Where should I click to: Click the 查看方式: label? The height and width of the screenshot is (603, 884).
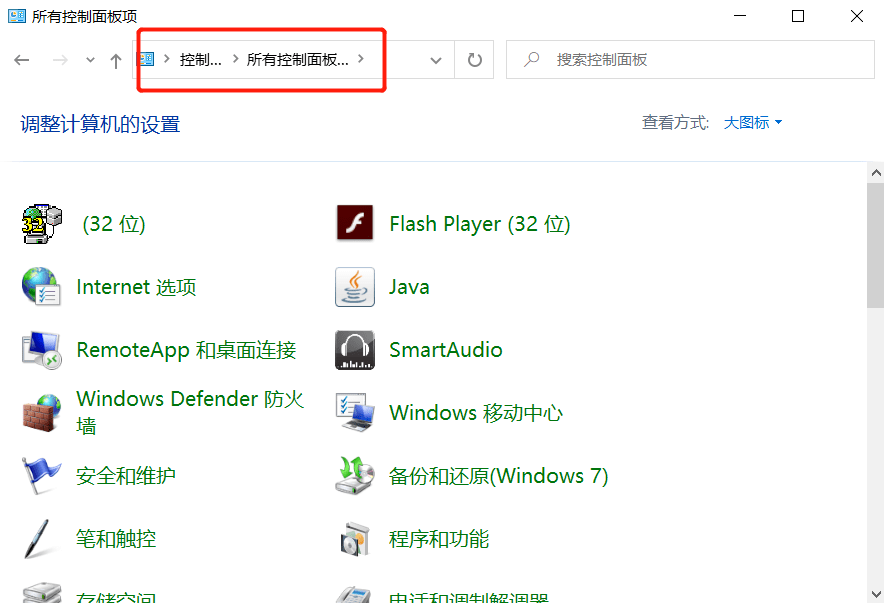tap(675, 122)
